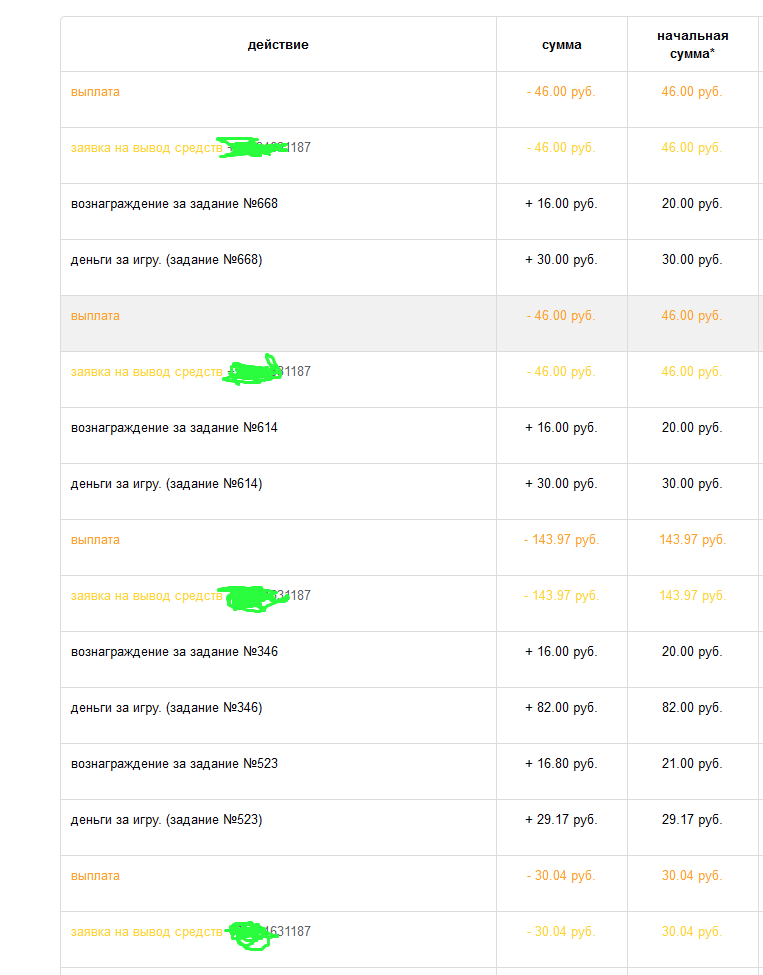Click the 'сумма' column header
Image resolution: width=763 pixels, height=975 pixels.
click(x=562, y=45)
